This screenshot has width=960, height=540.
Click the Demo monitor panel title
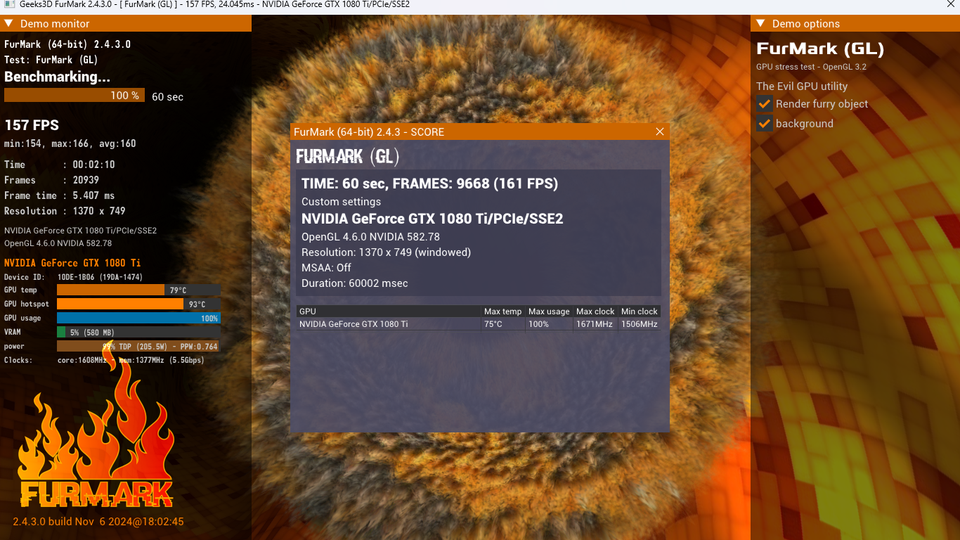[54, 23]
